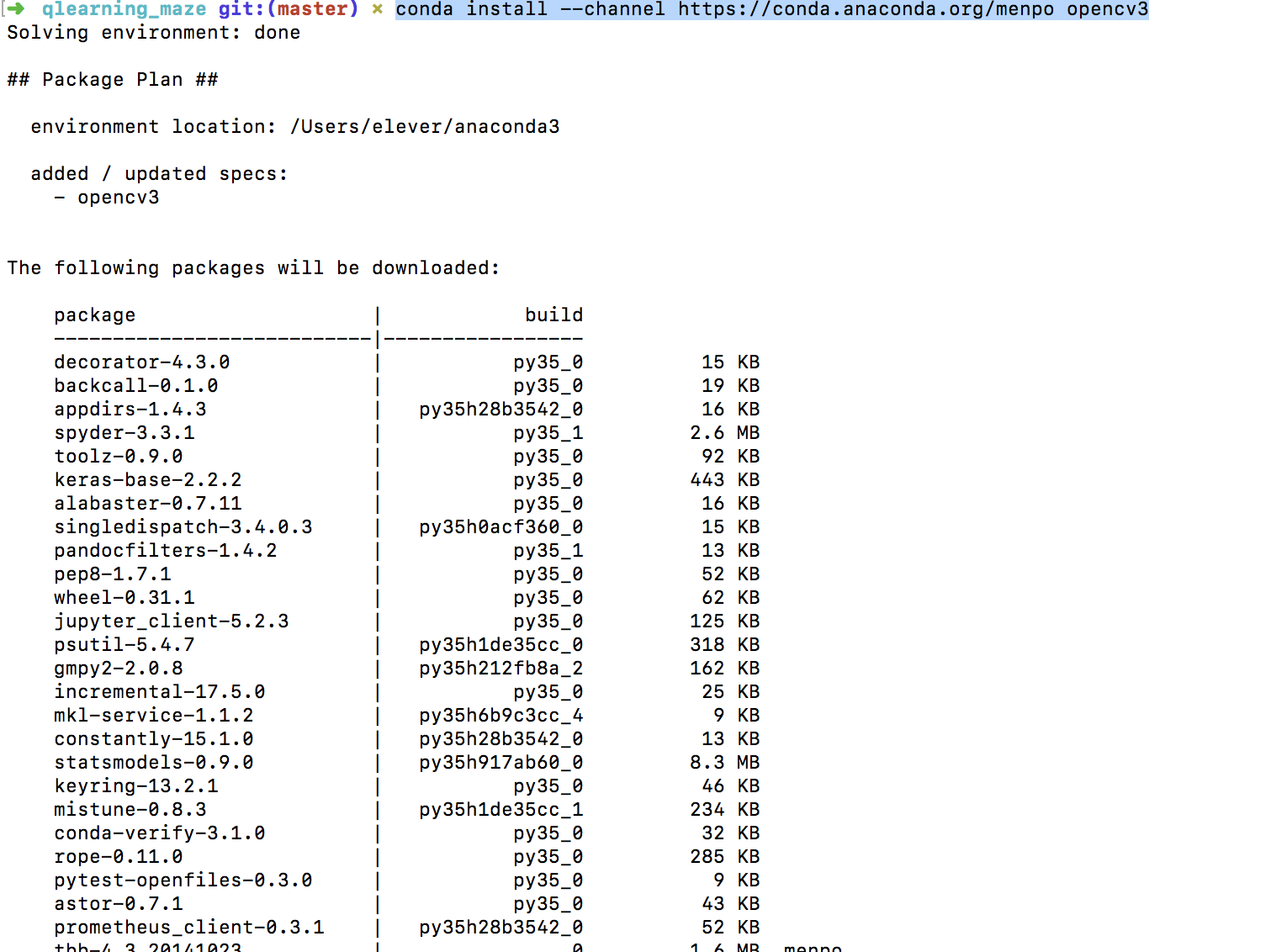
Task: Click the green prompt arrow icon
Action: click(16, 8)
